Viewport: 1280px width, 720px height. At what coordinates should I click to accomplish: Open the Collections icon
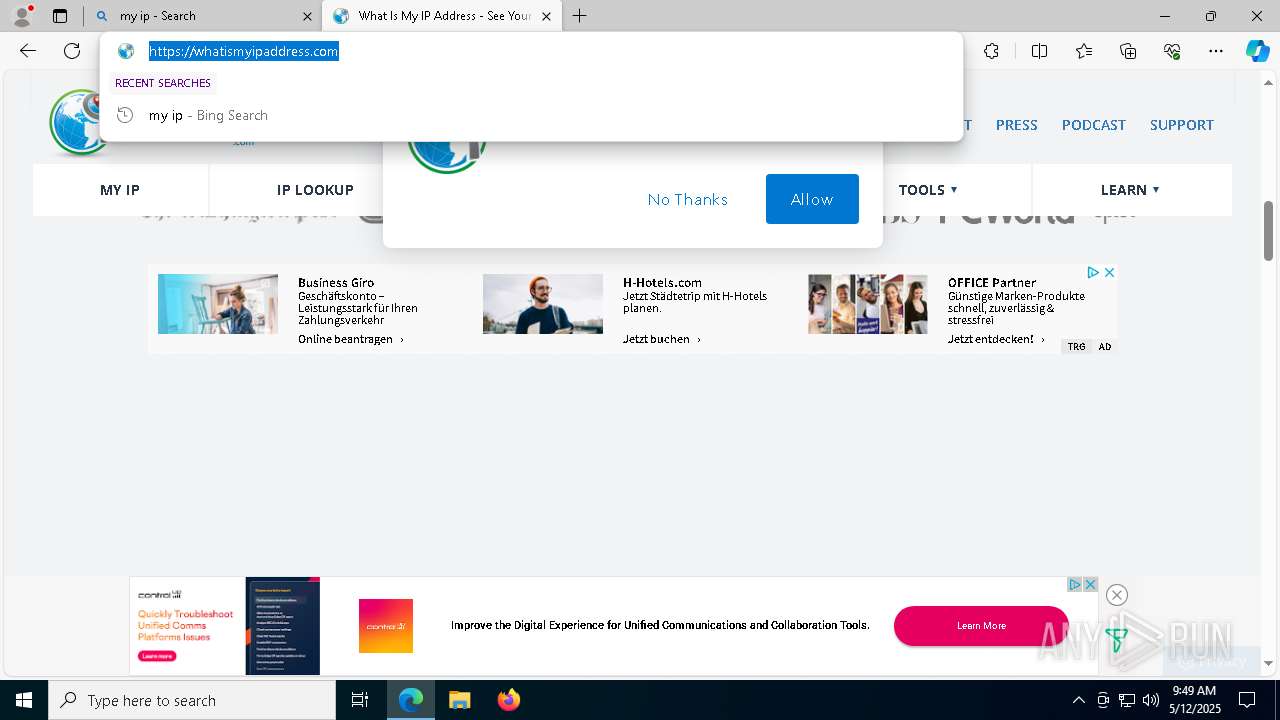1128,51
